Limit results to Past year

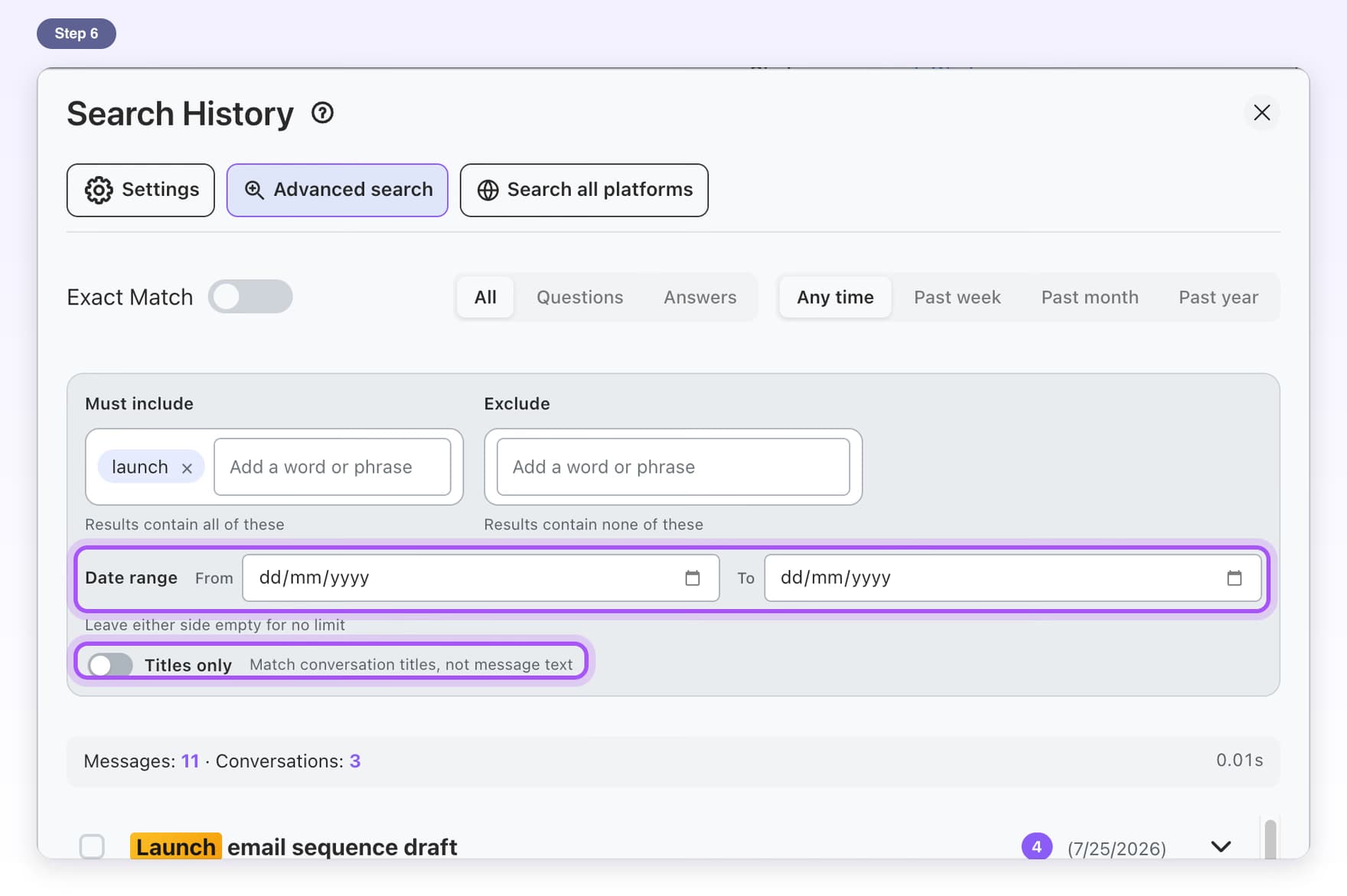1218,297
